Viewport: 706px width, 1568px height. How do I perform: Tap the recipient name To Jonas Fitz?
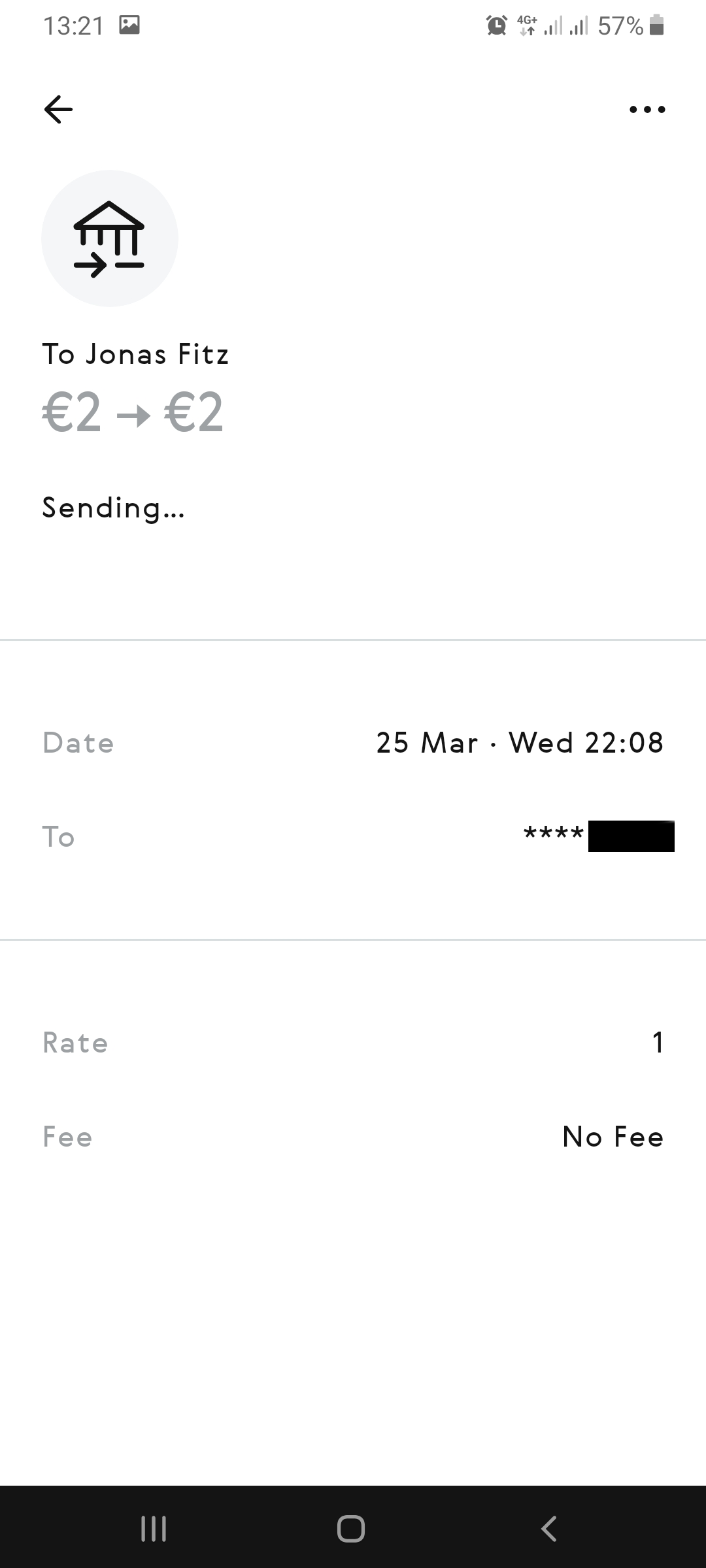[x=136, y=355]
